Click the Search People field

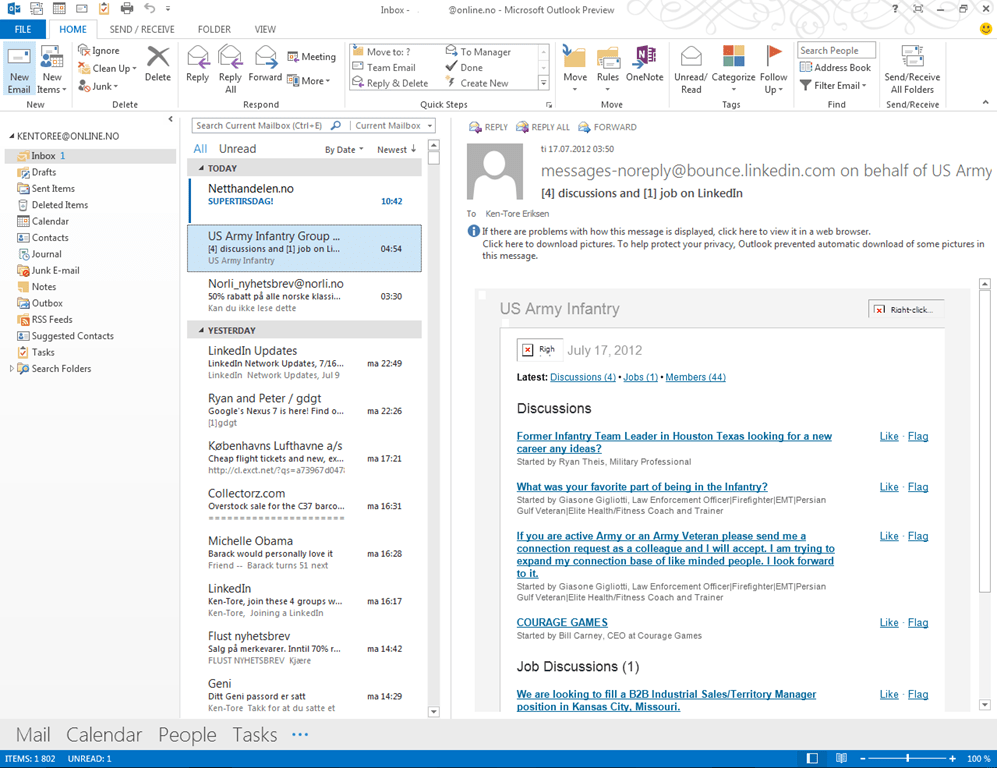click(836, 50)
